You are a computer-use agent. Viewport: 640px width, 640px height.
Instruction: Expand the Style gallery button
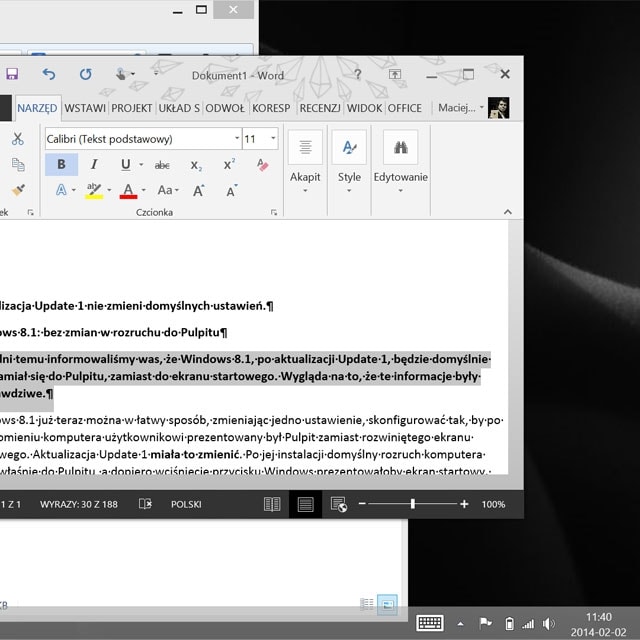point(349,162)
